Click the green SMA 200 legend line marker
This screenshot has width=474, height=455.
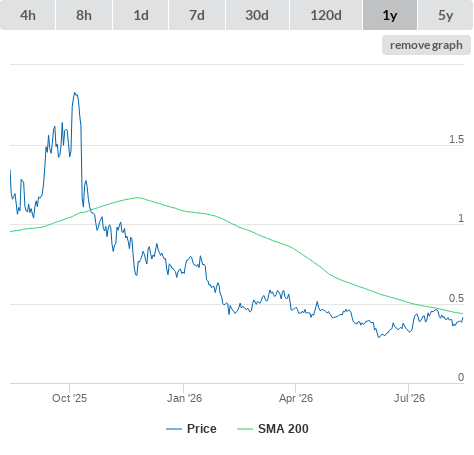tap(245, 429)
